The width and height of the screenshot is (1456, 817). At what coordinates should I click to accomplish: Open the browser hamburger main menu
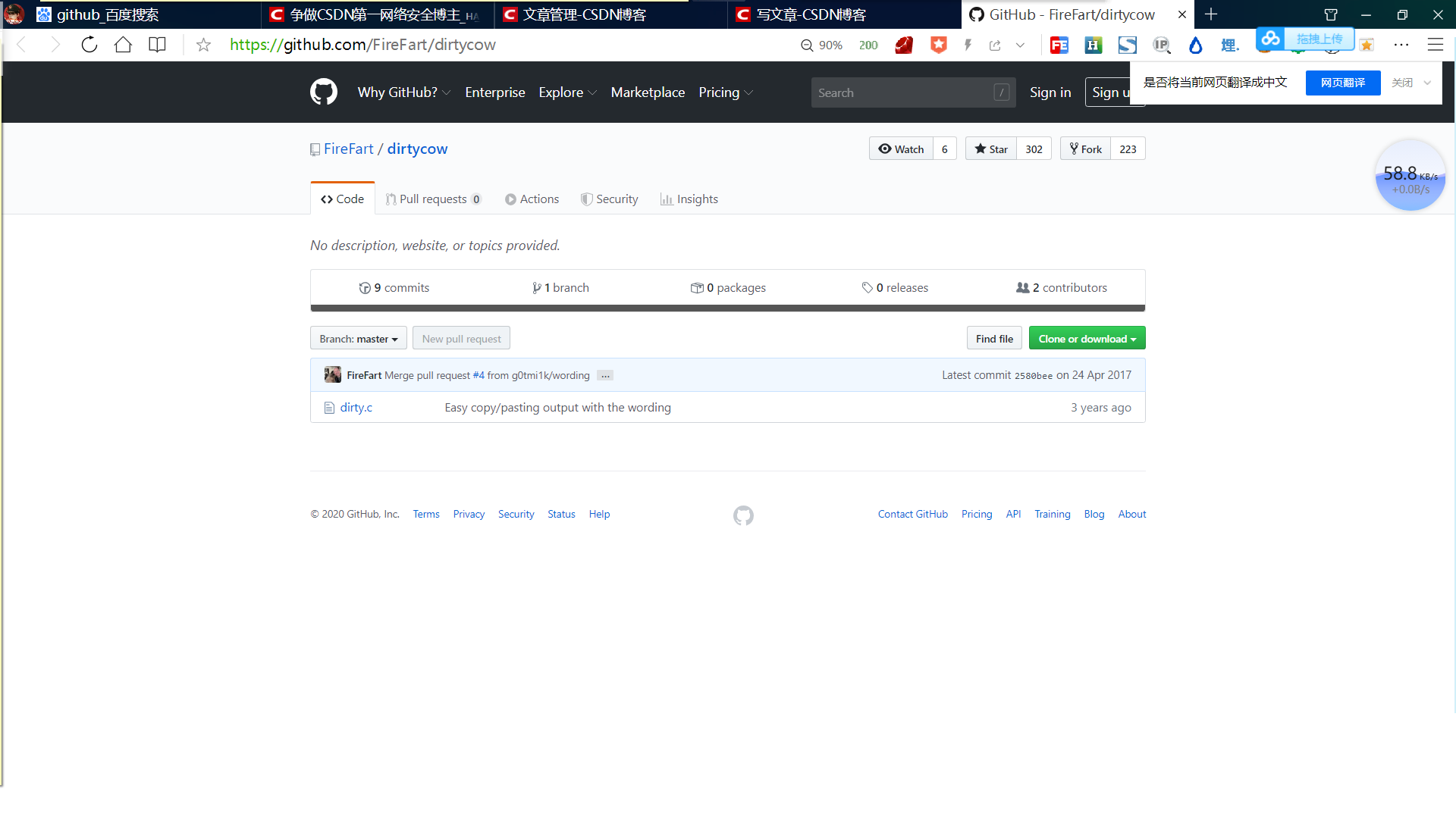click(x=1436, y=45)
